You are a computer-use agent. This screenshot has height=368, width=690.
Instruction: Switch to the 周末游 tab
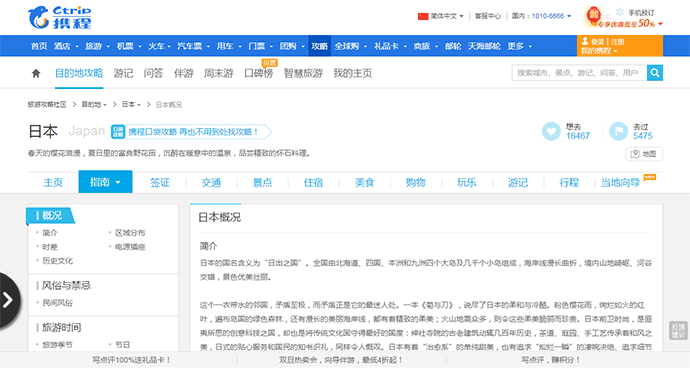[218, 73]
